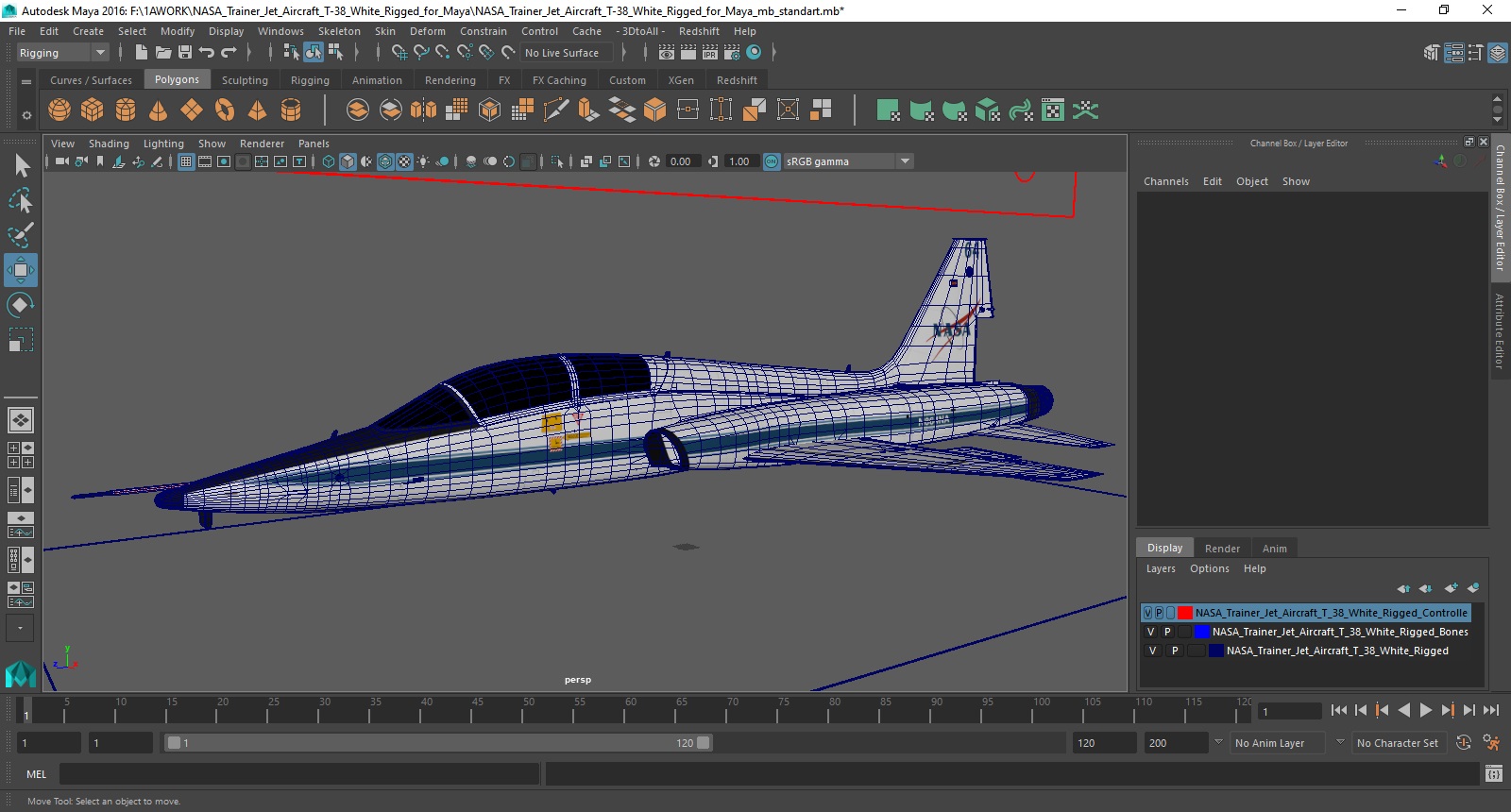Create a polygon cube from the shelf
The width and height of the screenshot is (1511, 812).
(x=93, y=110)
